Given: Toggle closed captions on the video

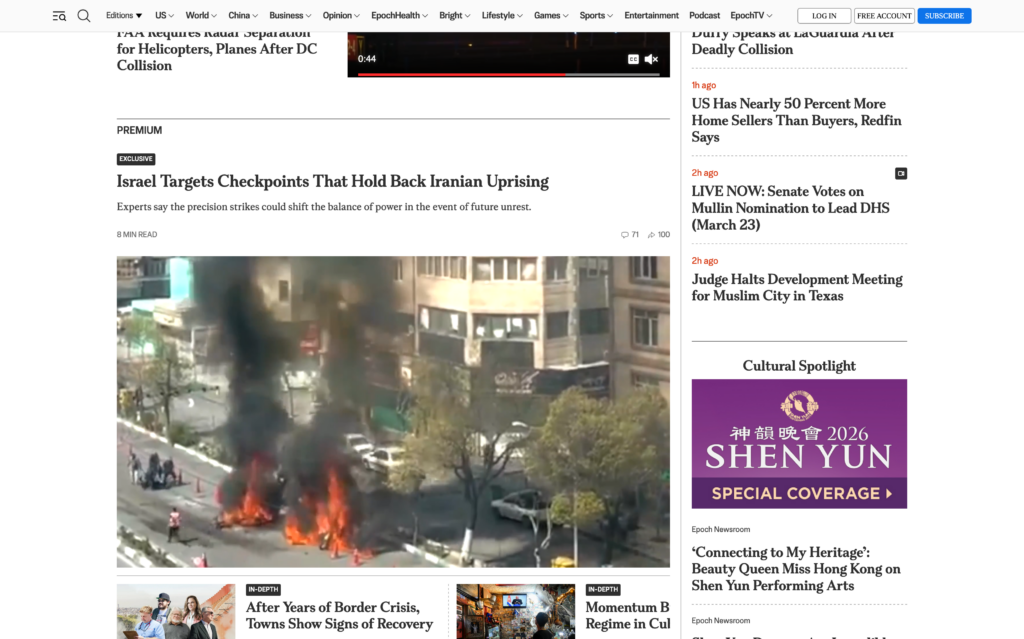Looking at the screenshot, I should tap(633, 59).
